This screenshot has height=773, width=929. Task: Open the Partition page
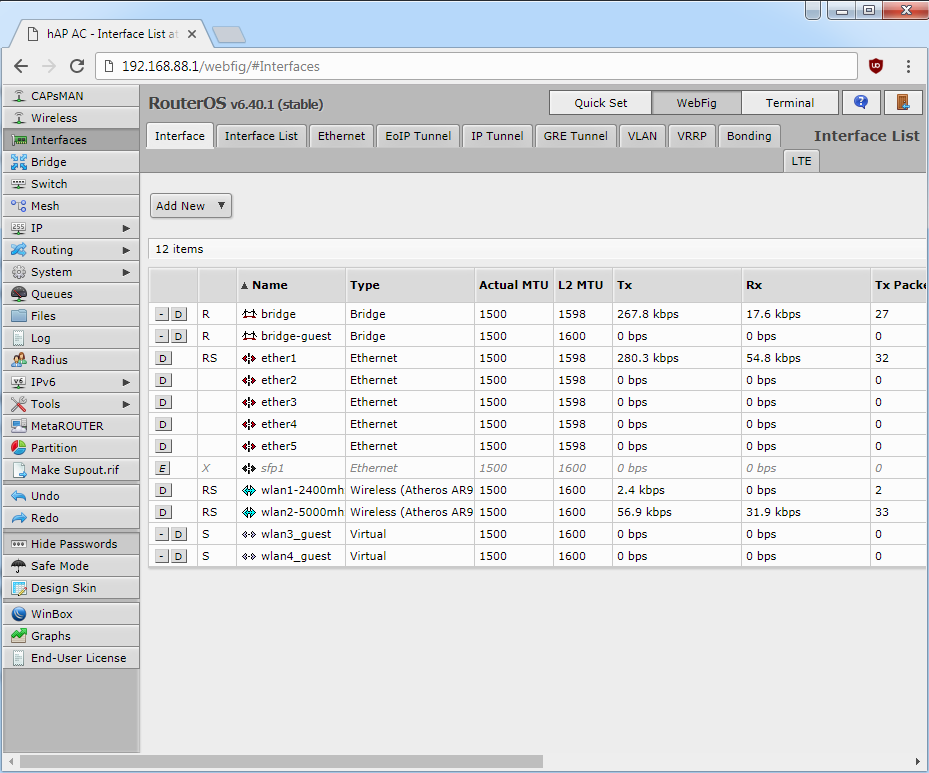pyautogui.click(x=71, y=448)
